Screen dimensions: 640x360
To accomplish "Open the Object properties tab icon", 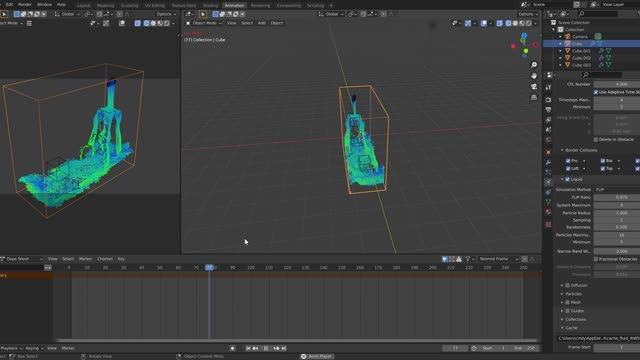I will click(548, 152).
